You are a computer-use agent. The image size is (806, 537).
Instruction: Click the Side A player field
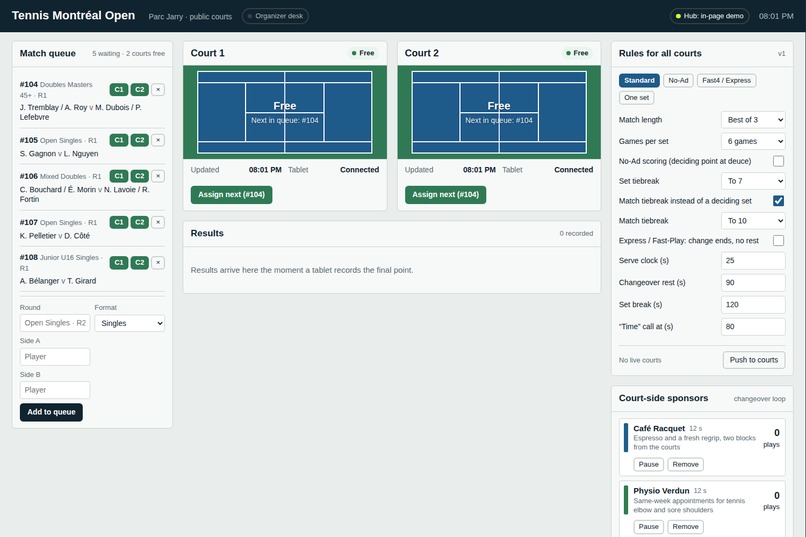click(x=55, y=357)
